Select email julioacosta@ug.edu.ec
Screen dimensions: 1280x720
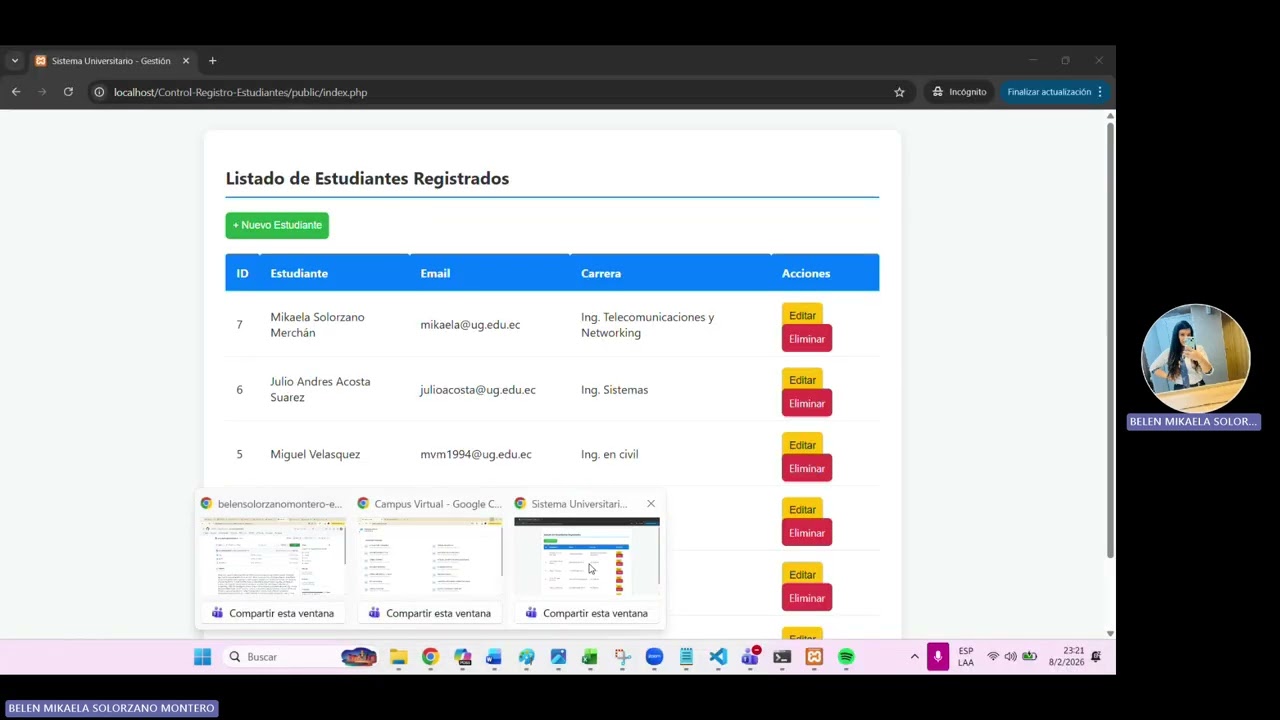click(x=478, y=390)
